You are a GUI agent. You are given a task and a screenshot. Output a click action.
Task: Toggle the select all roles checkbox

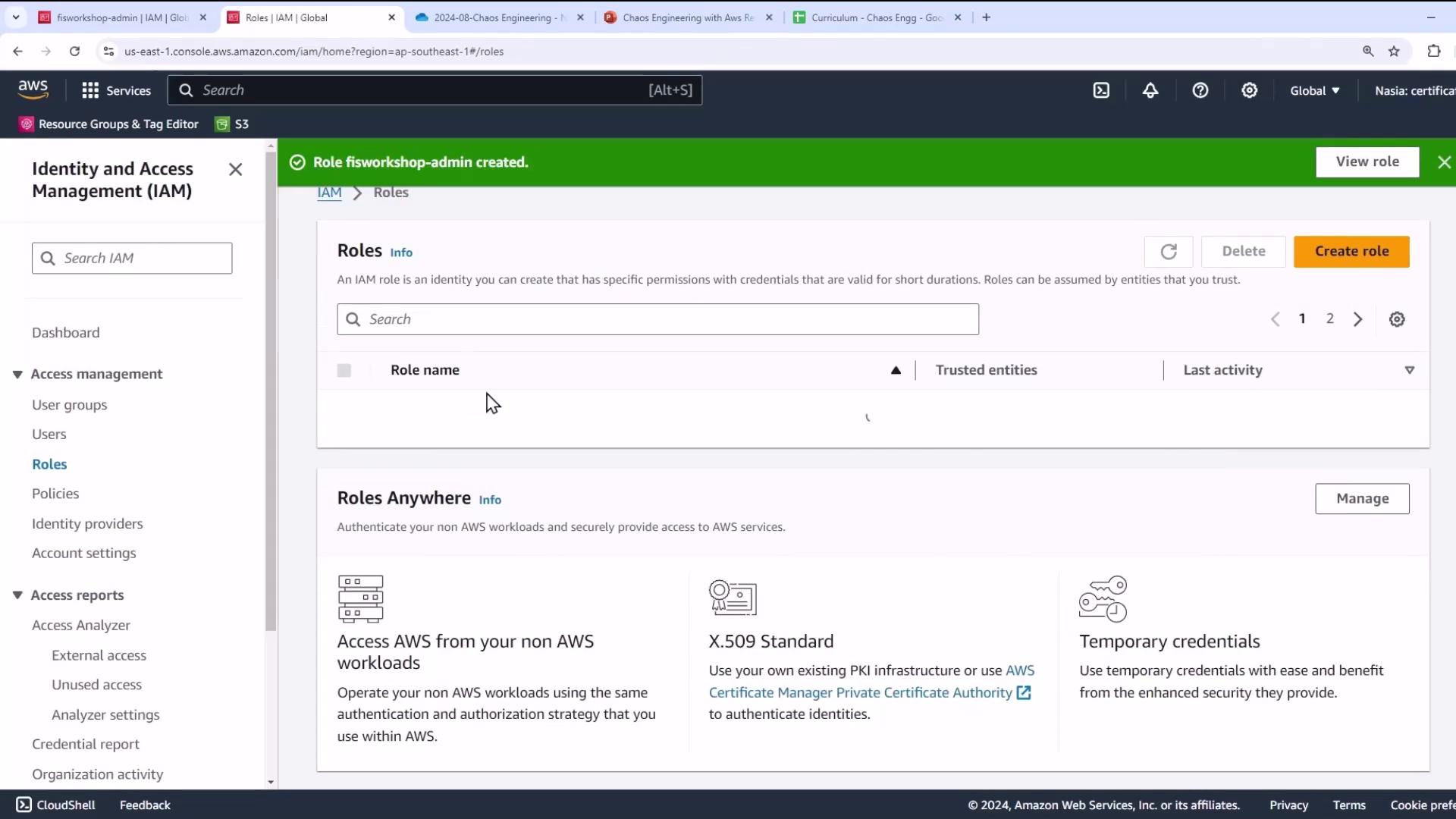pos(344,370)
